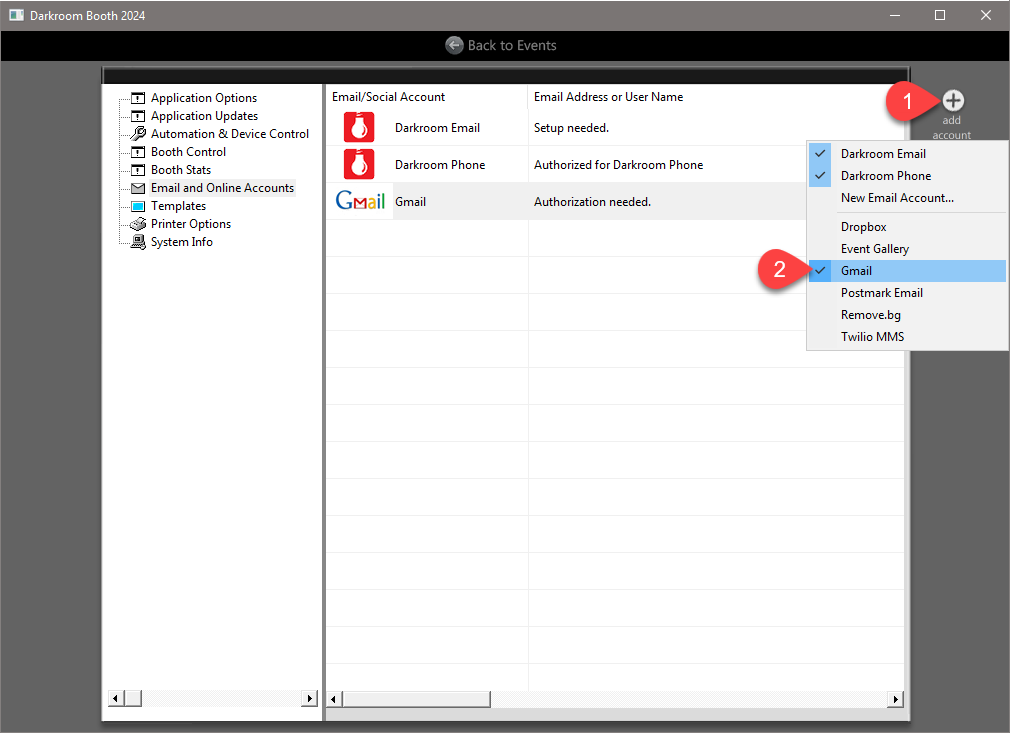Click the Darkroom Booth title bar app icon

point(16,15)
